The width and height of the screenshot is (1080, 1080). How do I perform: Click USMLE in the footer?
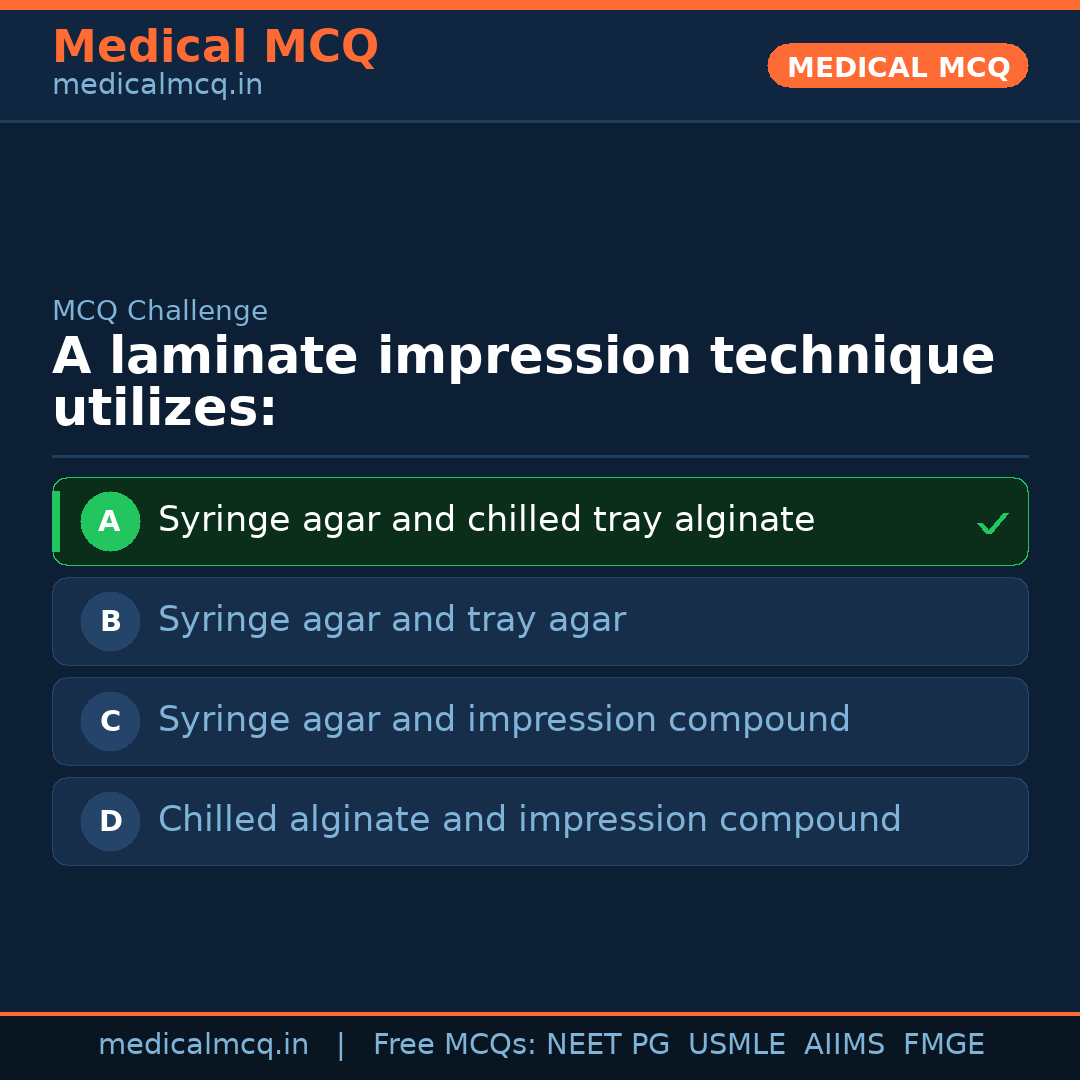736,1045
